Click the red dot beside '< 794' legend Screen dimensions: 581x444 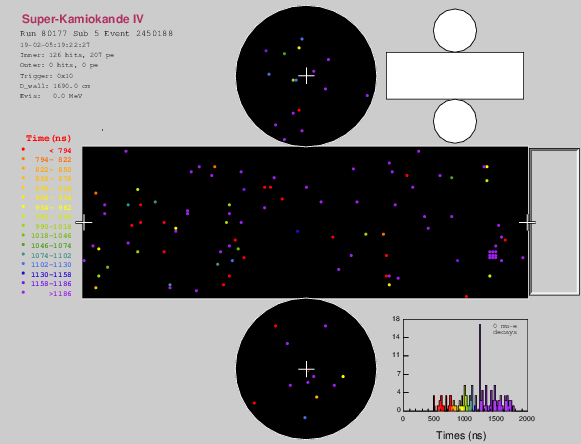pos(23,149)
